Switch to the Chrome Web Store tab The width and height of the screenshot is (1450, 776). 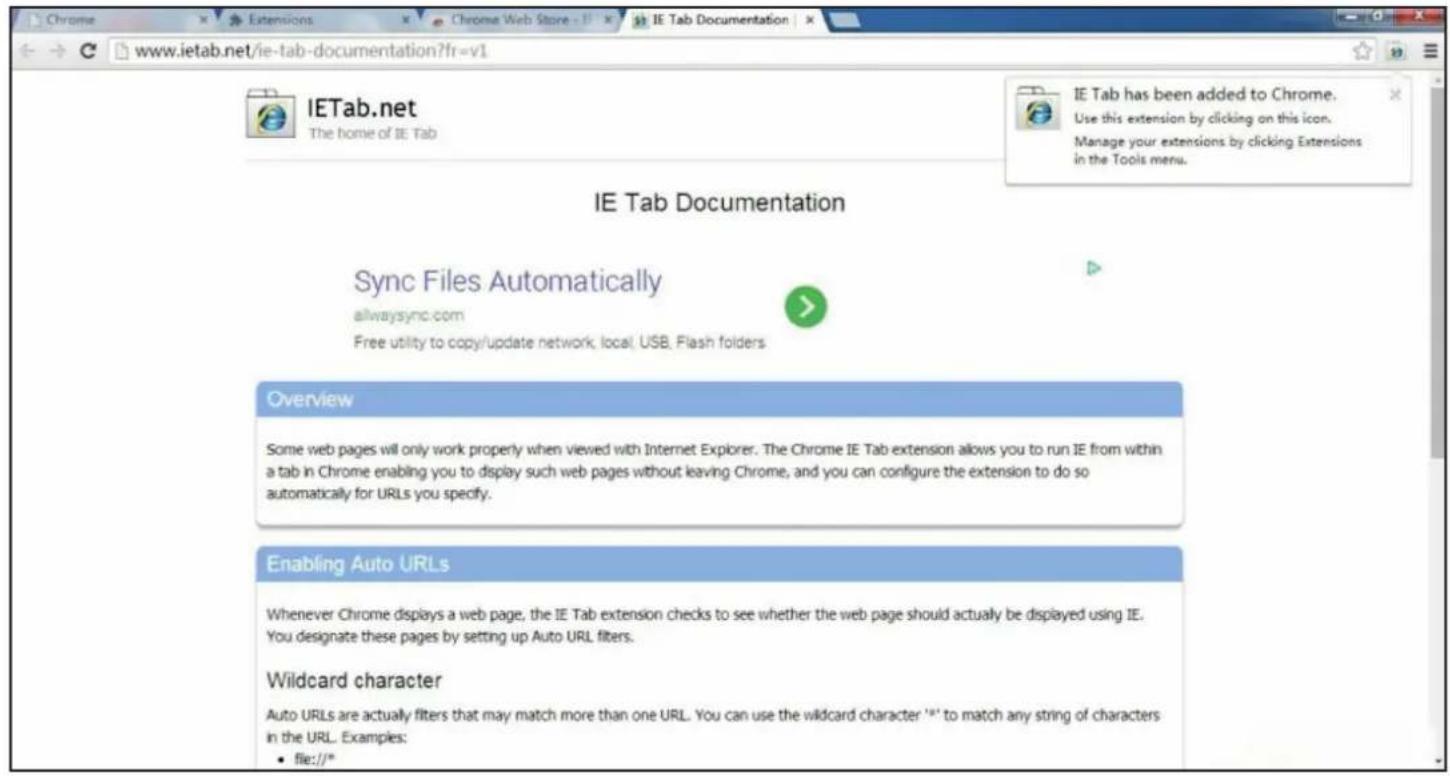click(x=521, y=19)
